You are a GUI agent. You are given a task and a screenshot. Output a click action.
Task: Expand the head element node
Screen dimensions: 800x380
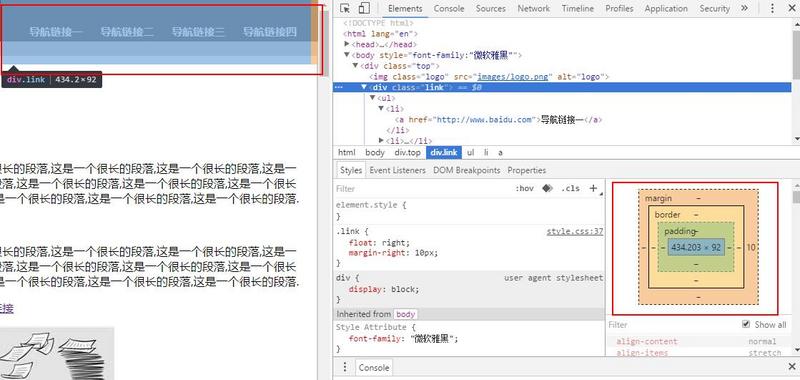coord(347,44)
